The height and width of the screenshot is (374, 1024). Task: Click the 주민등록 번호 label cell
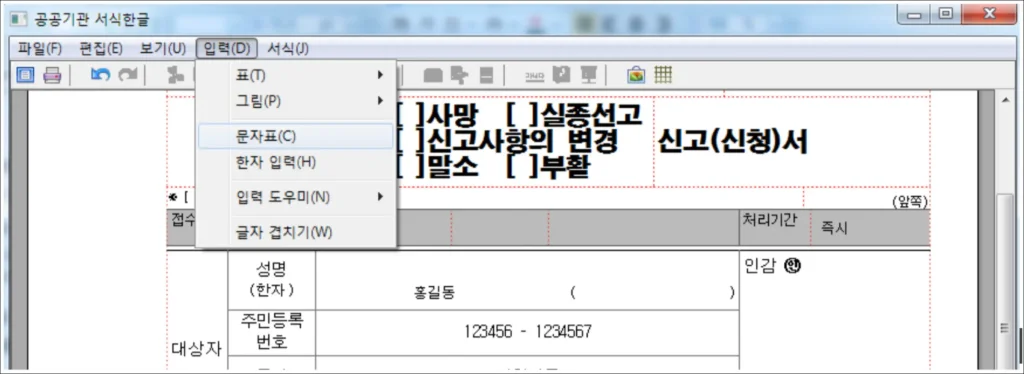coord(272,332)
